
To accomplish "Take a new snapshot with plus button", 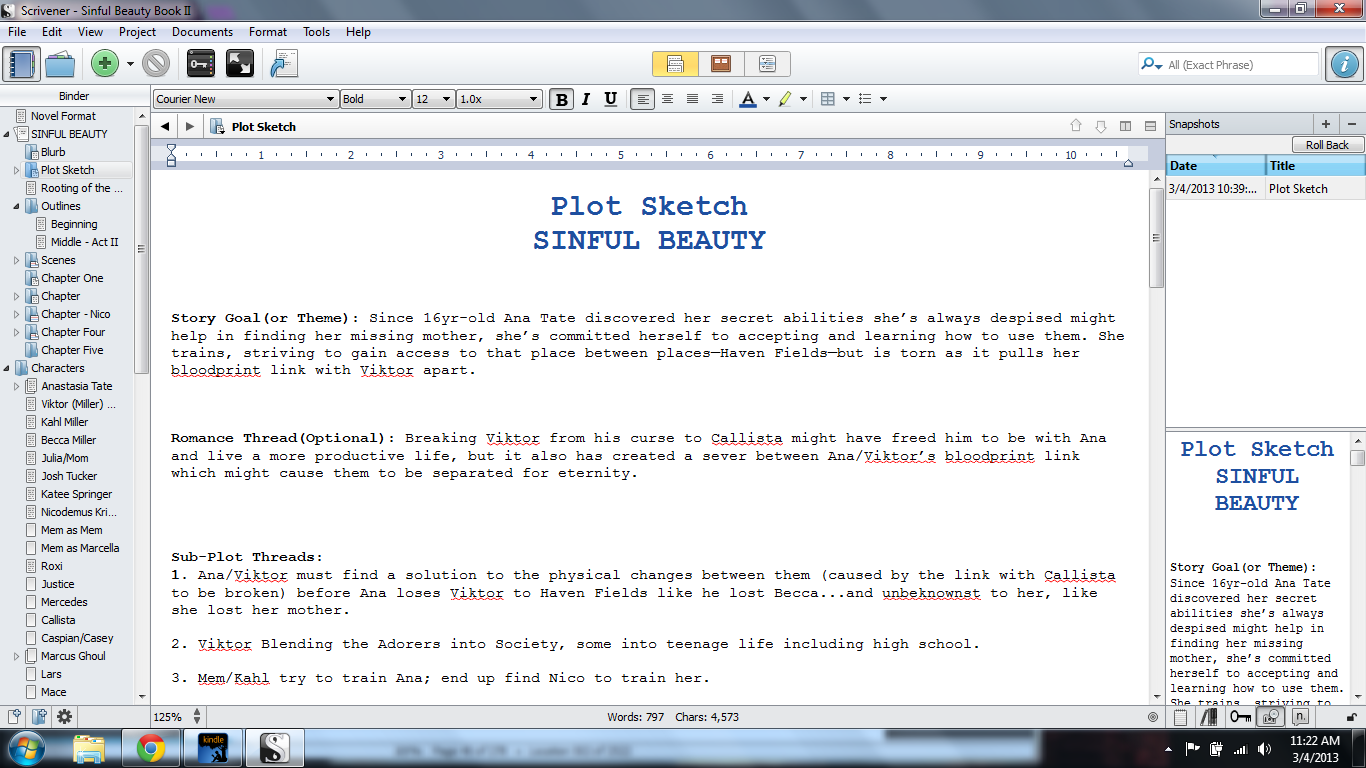I will (x=1326, y=124).
